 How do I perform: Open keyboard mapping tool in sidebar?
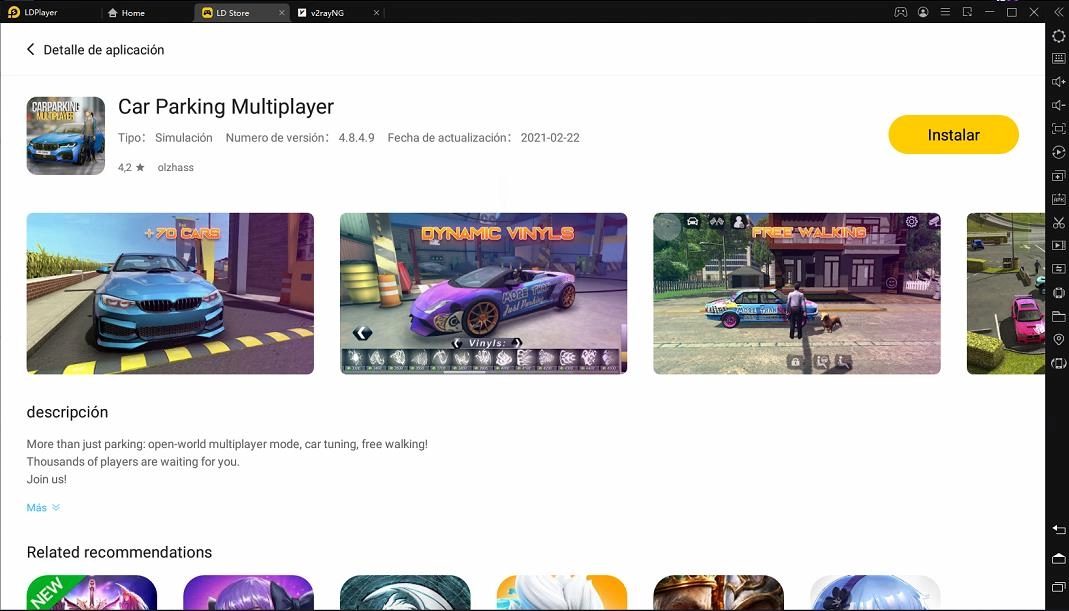click(1059, 59)
